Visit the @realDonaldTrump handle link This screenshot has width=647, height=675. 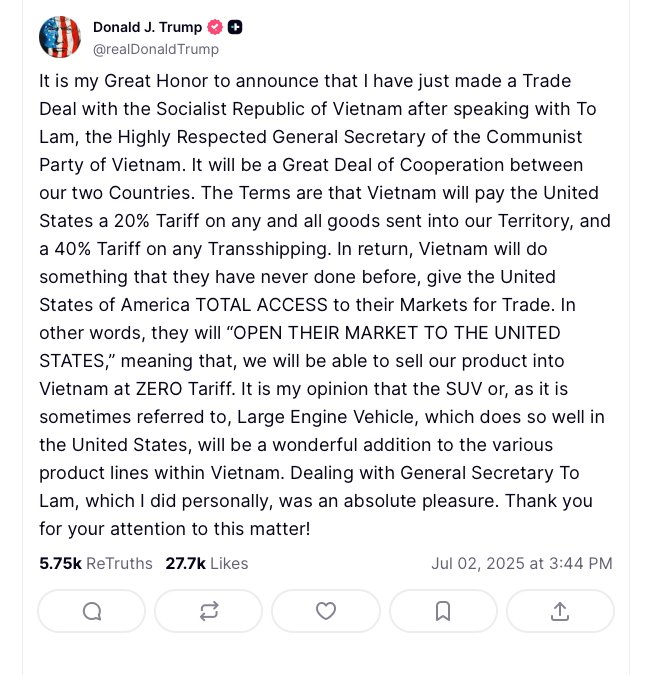pos(155,48)
